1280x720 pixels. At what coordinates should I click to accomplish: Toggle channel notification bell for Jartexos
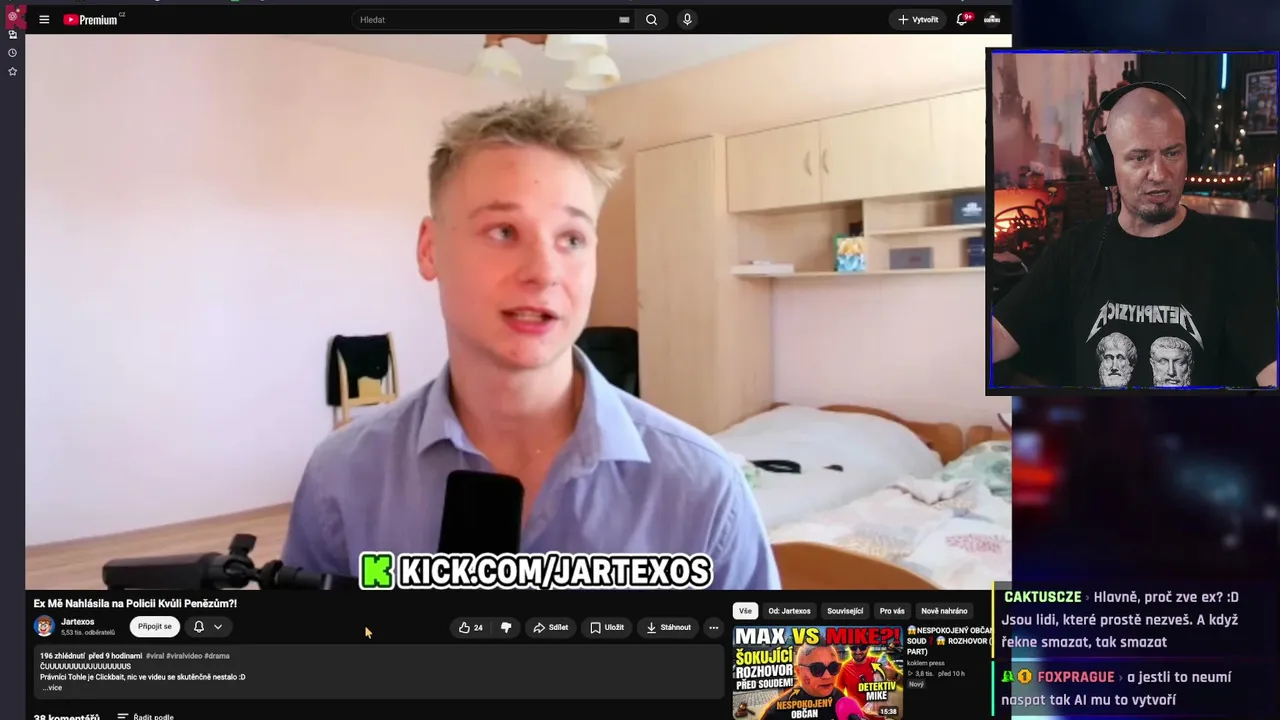[x=199, y=627]
